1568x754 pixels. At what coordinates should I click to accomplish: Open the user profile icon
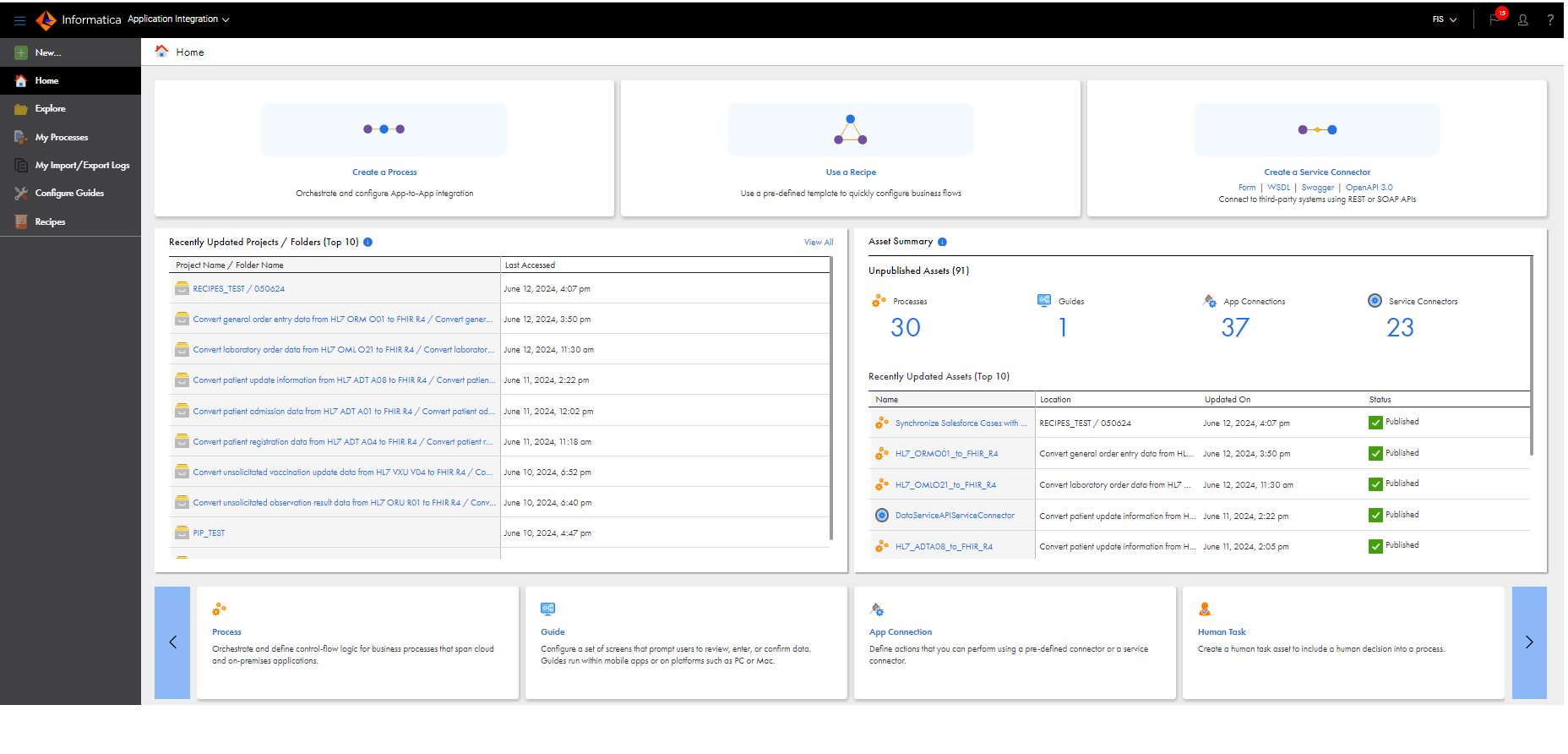tap(1523, 20)
